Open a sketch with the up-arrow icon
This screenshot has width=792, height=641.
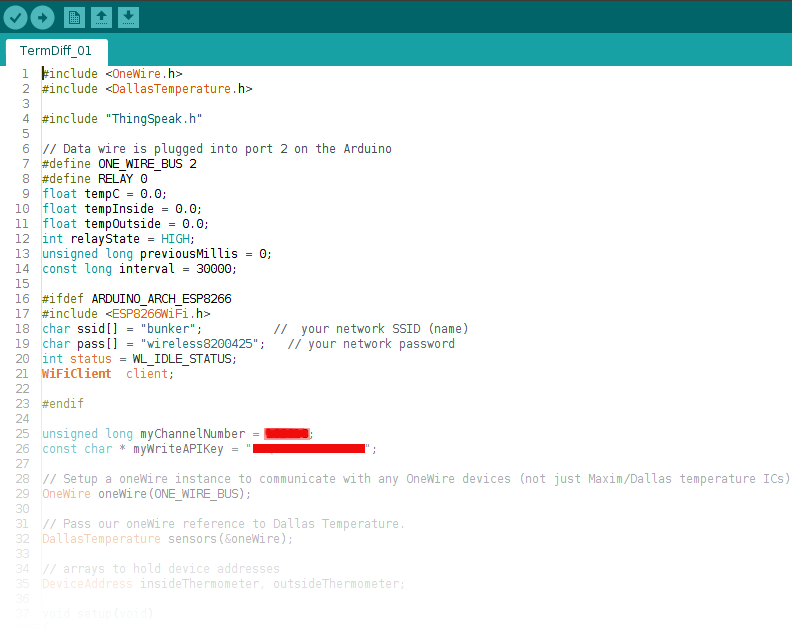click(101, 18)
